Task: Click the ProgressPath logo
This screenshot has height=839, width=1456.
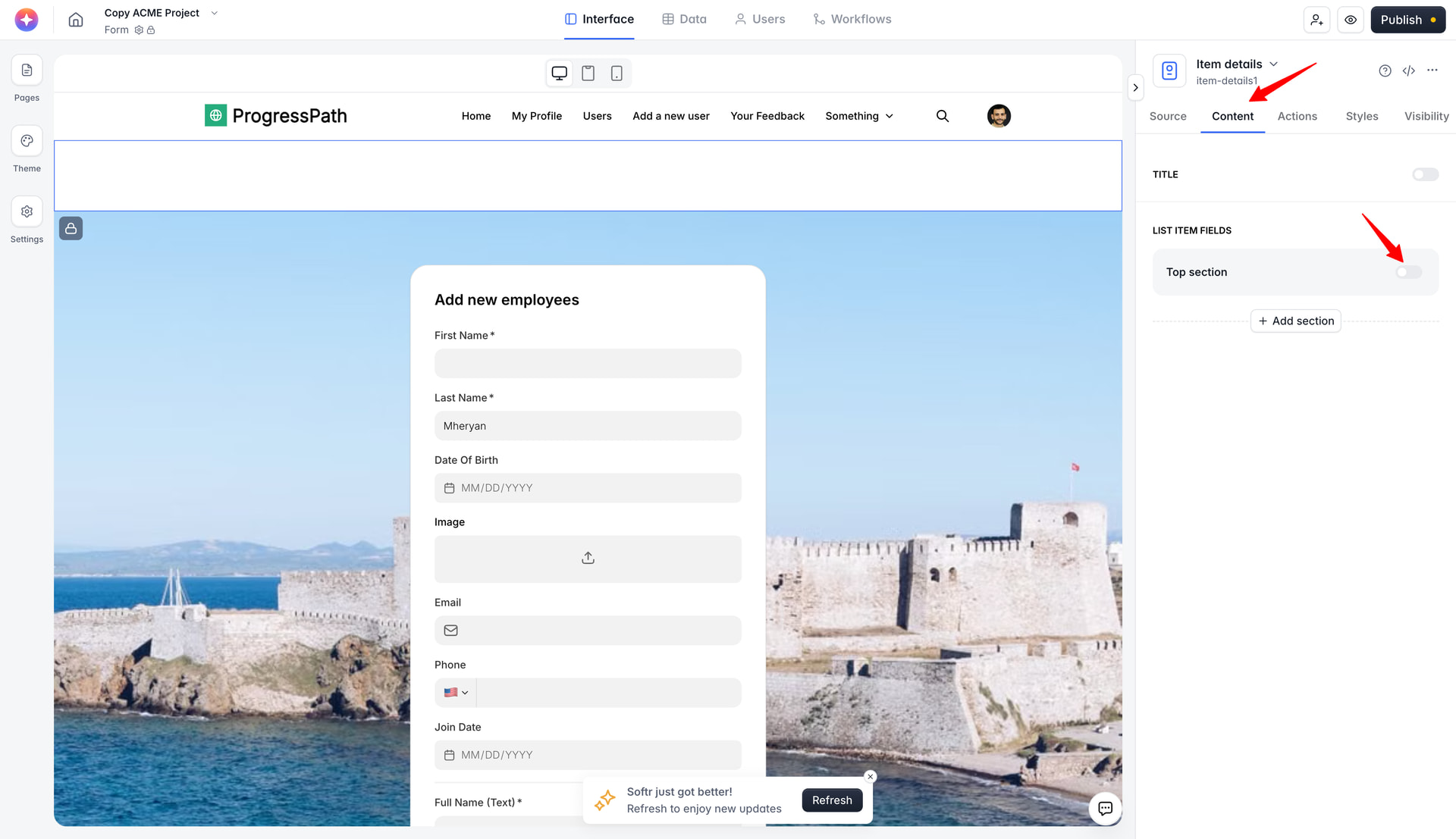Action: tap(276, 116)
